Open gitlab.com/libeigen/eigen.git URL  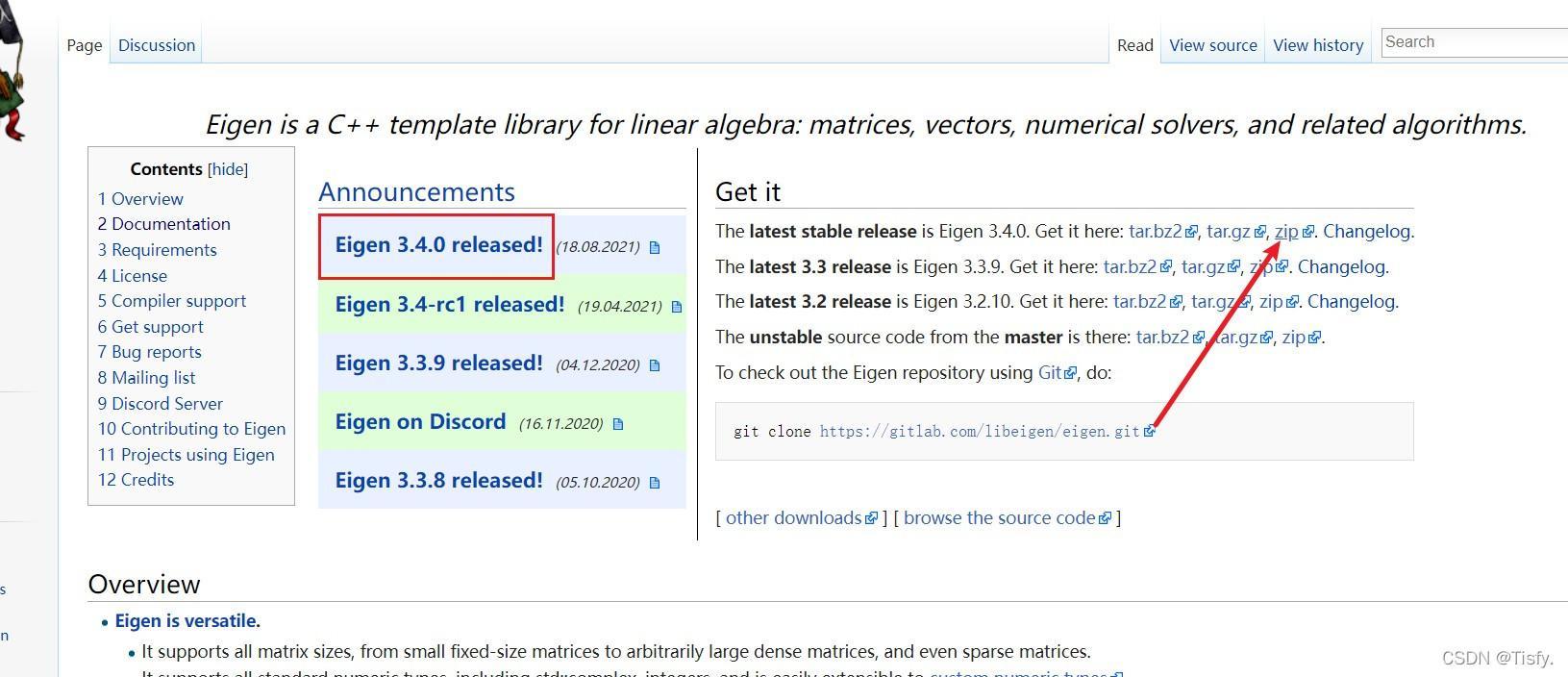point(986,432)
